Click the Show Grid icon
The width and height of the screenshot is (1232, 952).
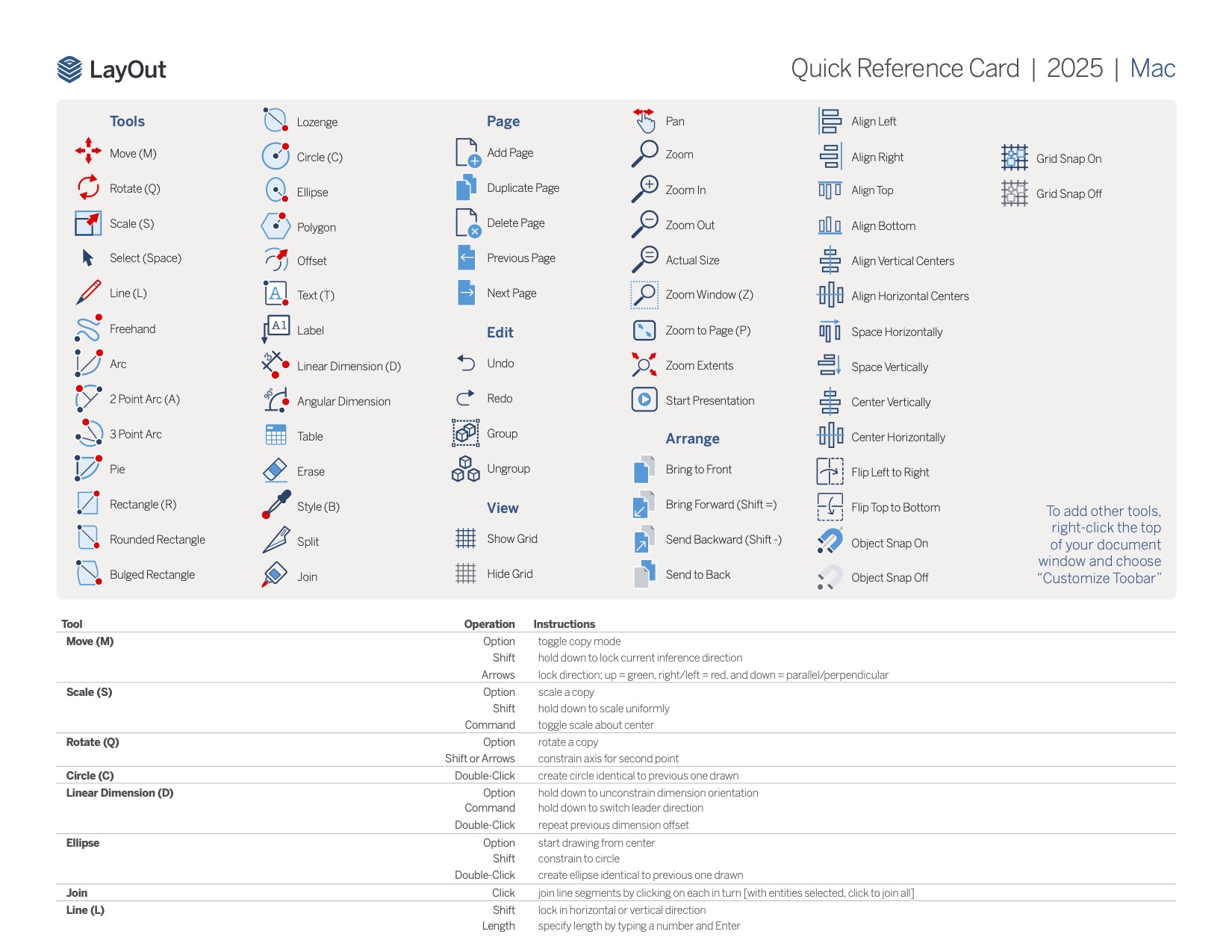465,538
